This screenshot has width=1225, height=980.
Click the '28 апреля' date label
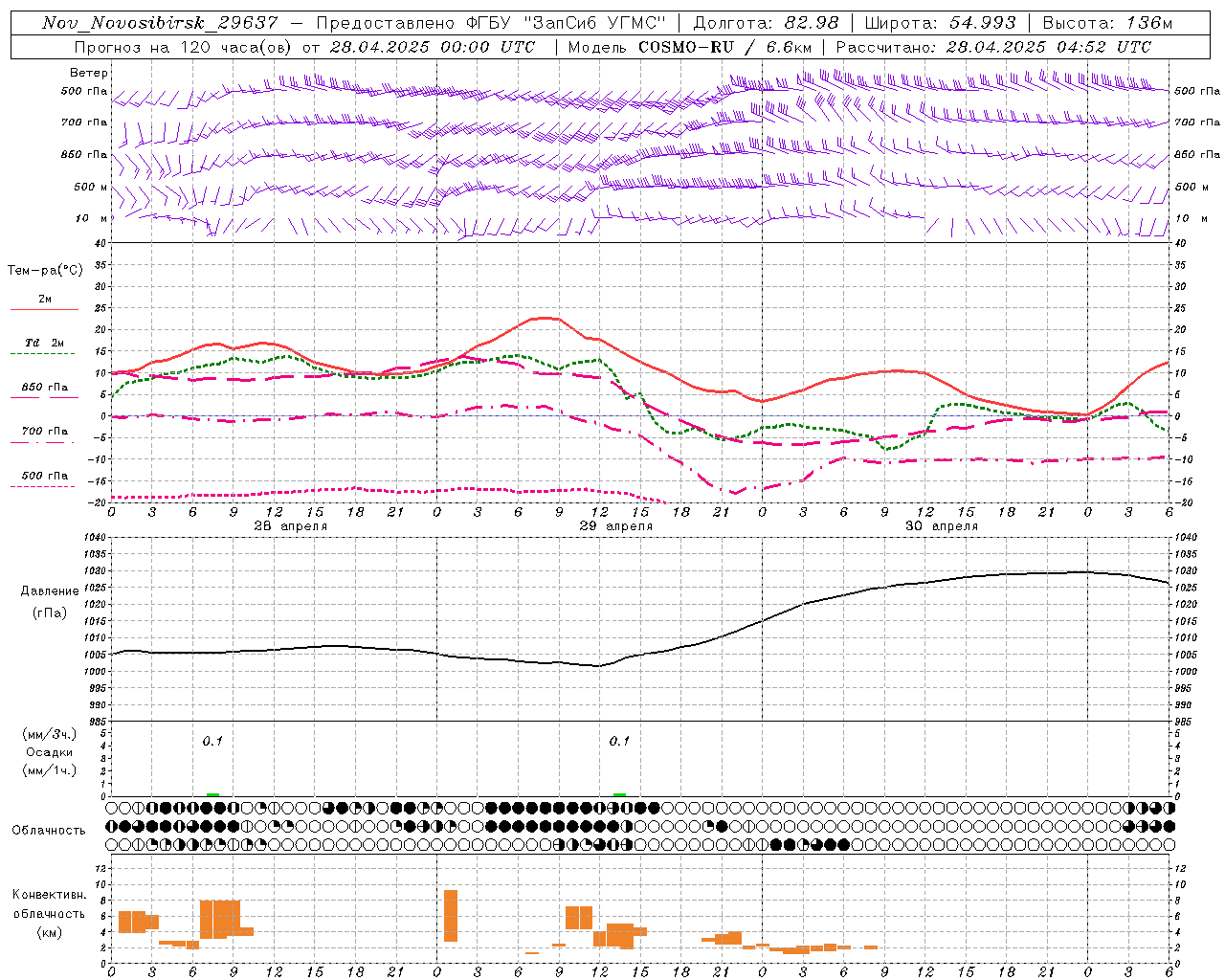click(x=290, y=526)
